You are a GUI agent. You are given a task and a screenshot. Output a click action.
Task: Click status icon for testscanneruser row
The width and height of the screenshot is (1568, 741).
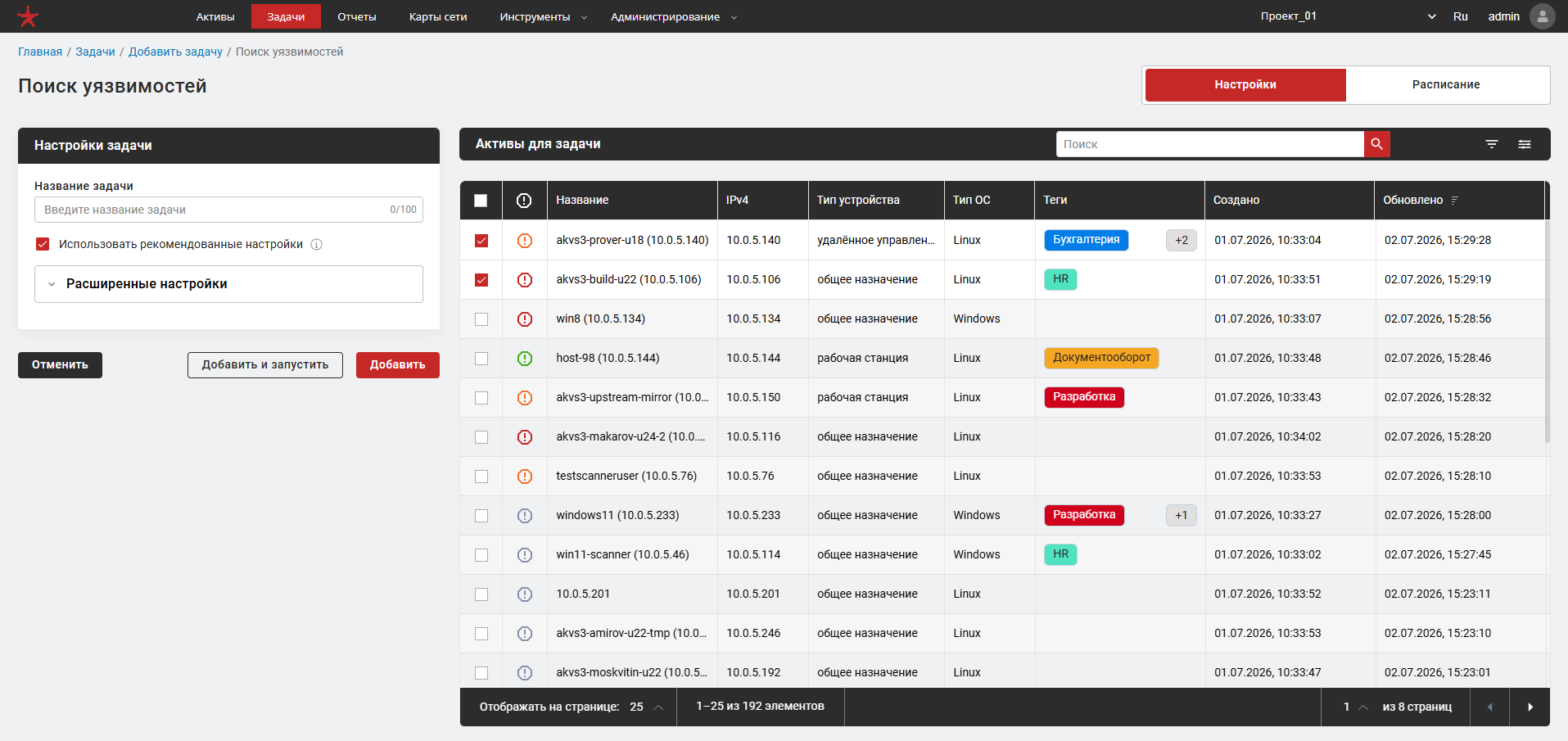525,477
